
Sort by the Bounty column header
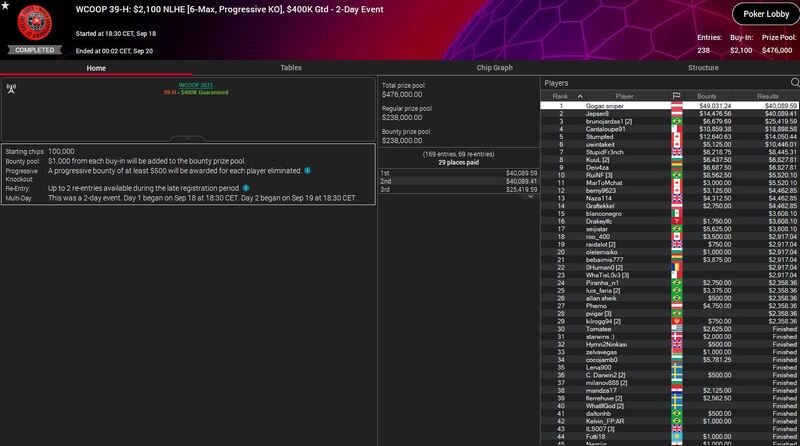pyautogui.click(x=707, y=96)
